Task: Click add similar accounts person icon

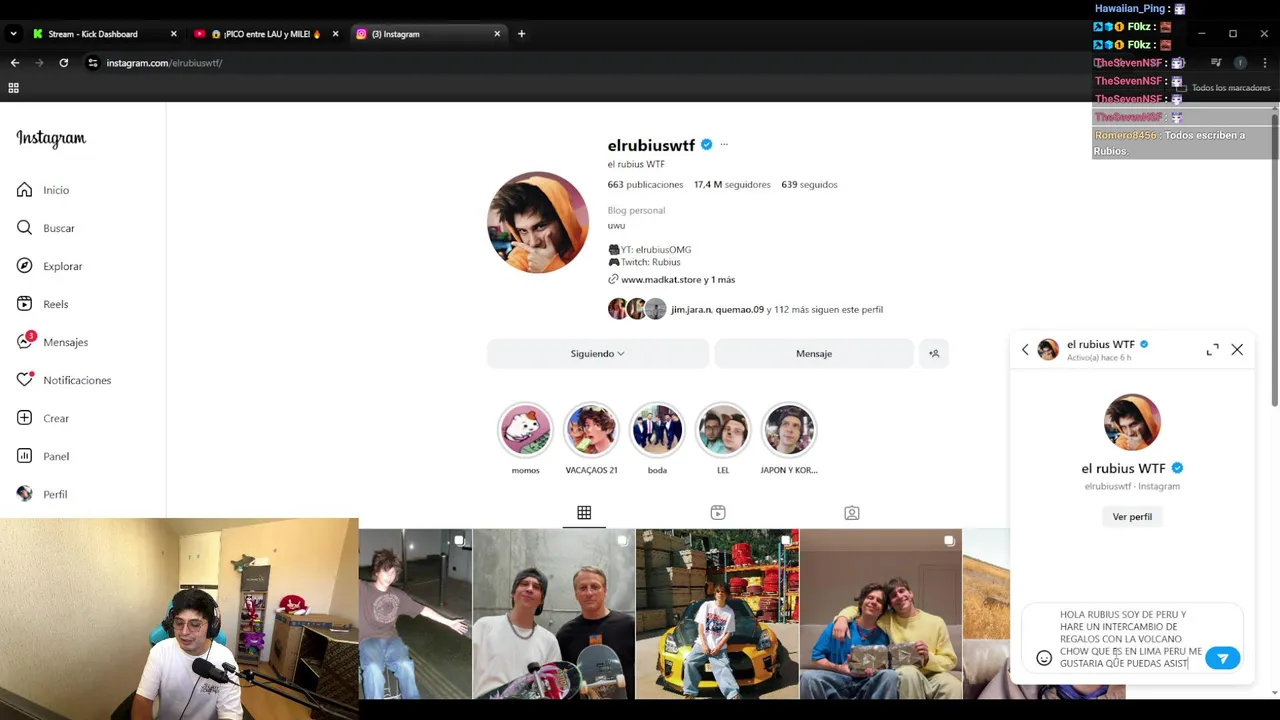Action: pyautogui.click(x=934, y=353)
